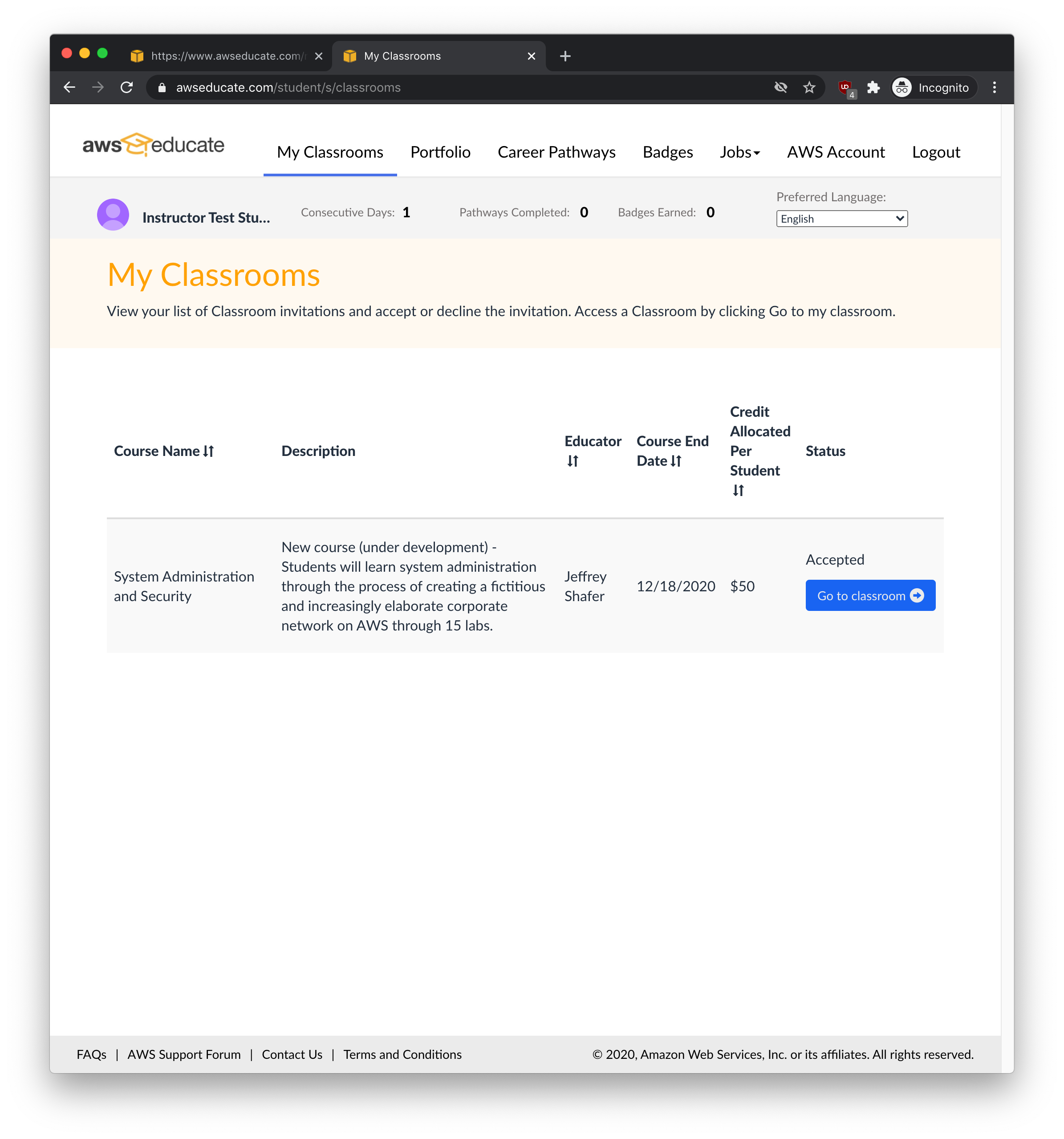Open the Chrome three-dot menu
Image resolution: width=1064 pixels, height=1139 pixels.
tap(994, 87)
